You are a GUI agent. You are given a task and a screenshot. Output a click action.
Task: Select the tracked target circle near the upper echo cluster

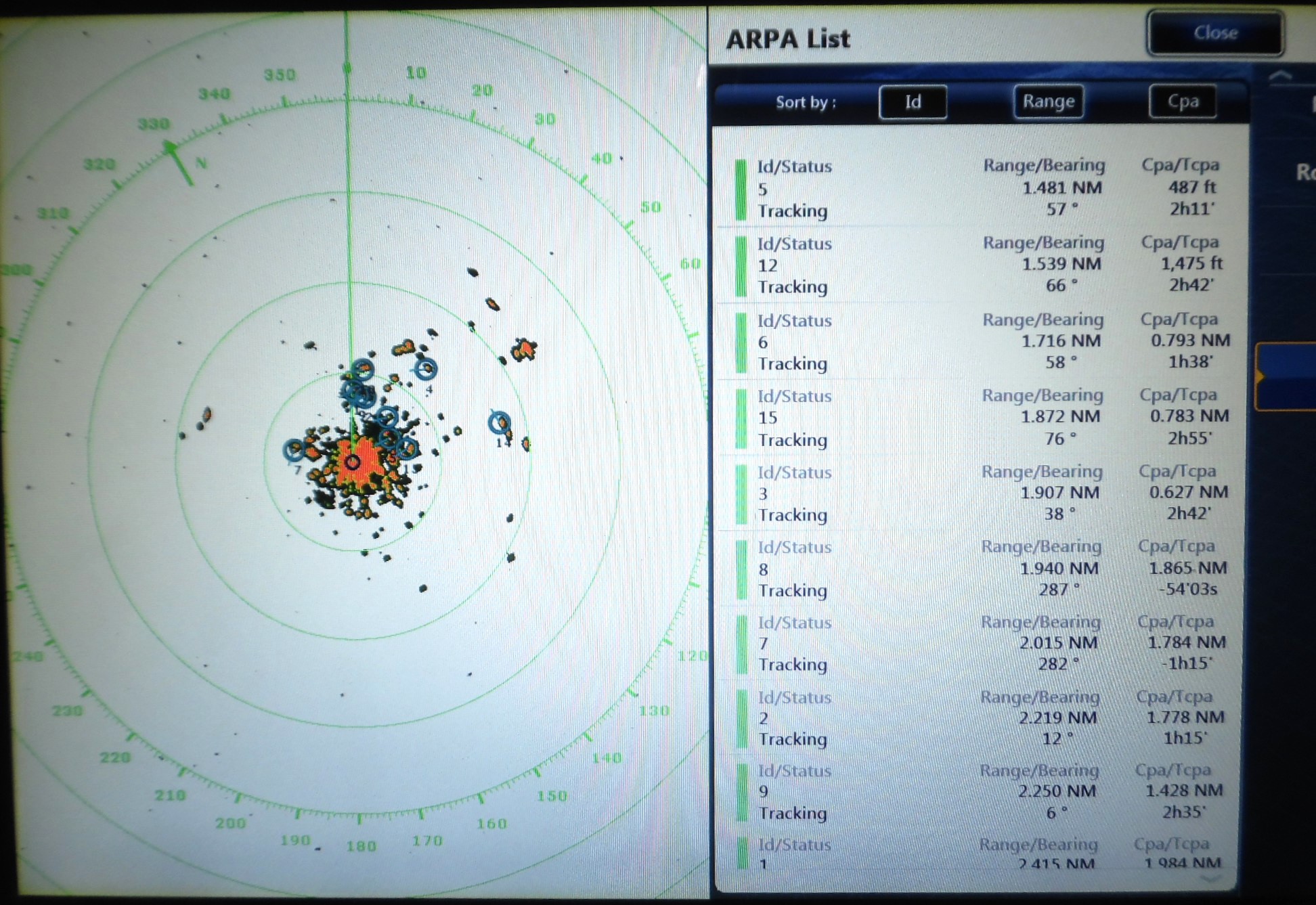click(x=364, y=370)
